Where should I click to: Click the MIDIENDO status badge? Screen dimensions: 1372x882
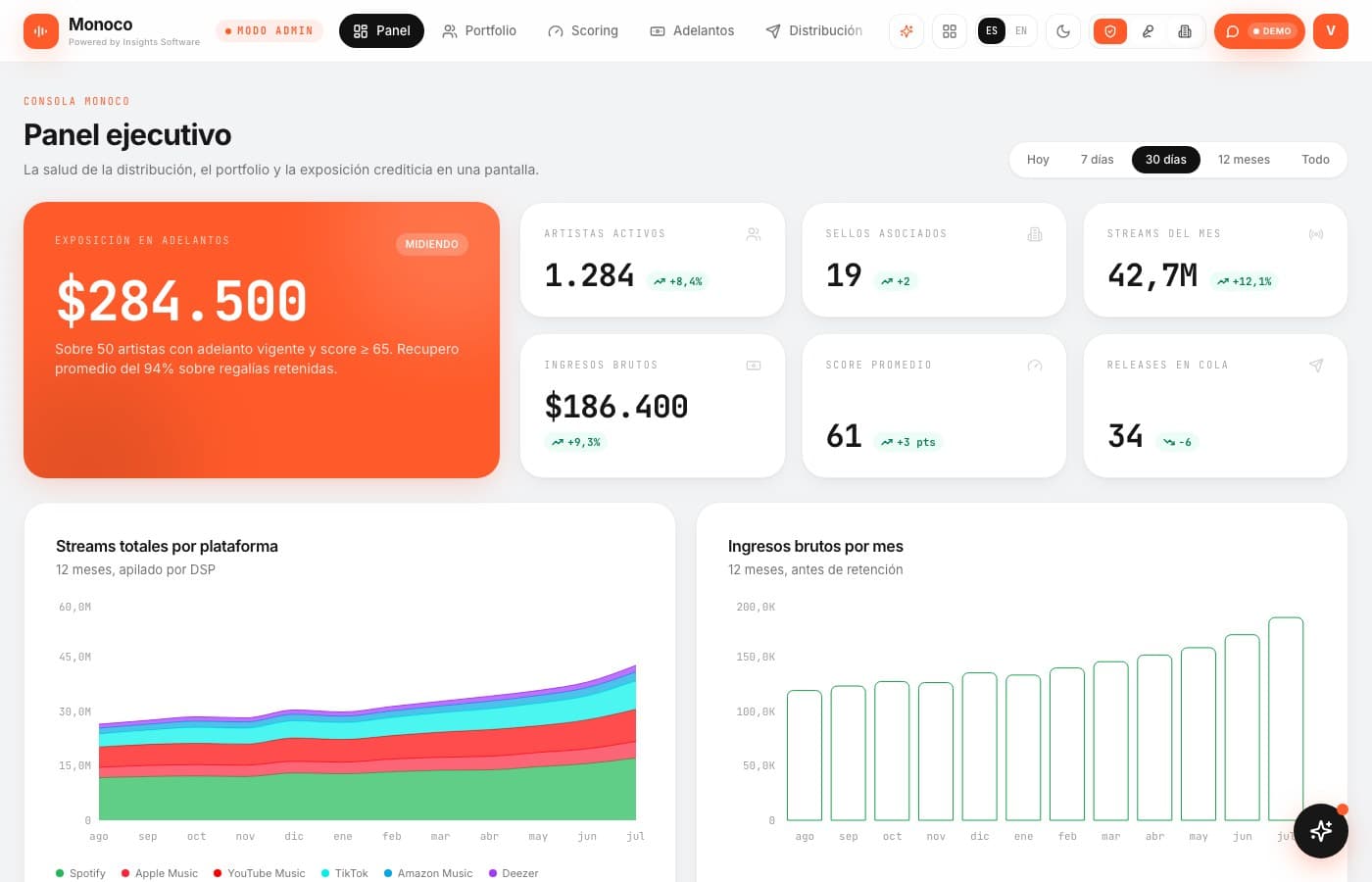432,244
